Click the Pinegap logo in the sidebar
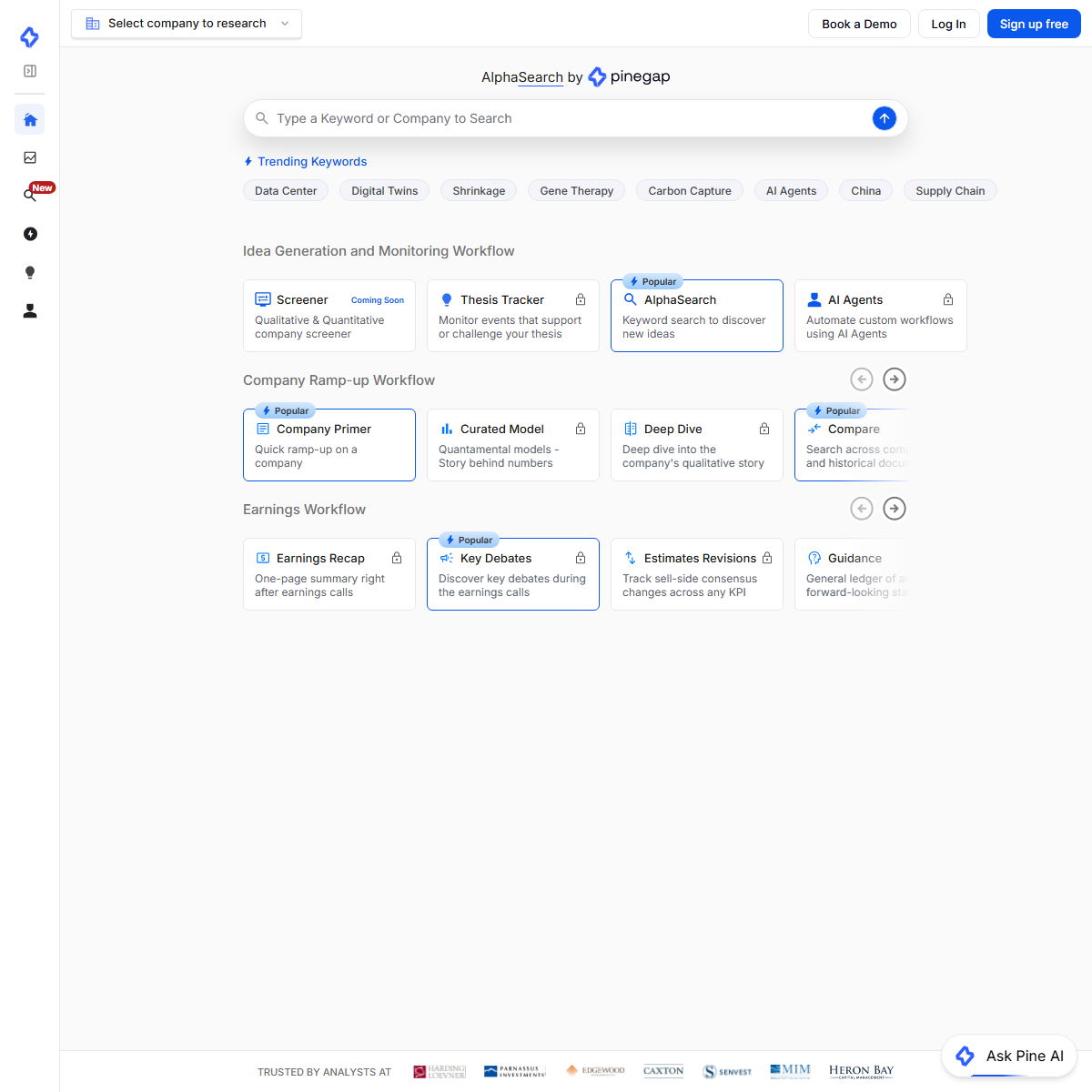 [29, 36]
